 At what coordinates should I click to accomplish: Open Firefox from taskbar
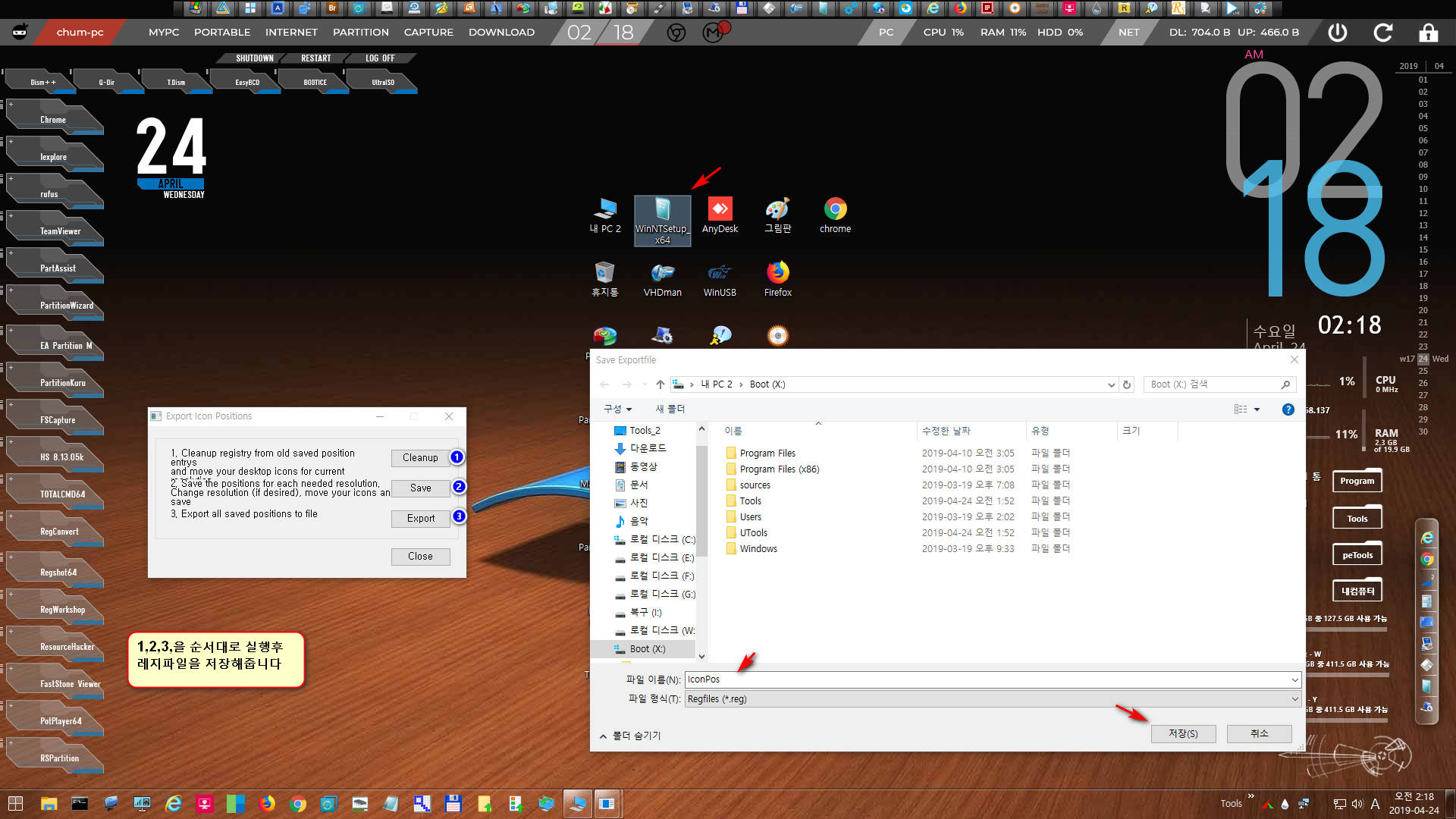[x=267, y=804]
